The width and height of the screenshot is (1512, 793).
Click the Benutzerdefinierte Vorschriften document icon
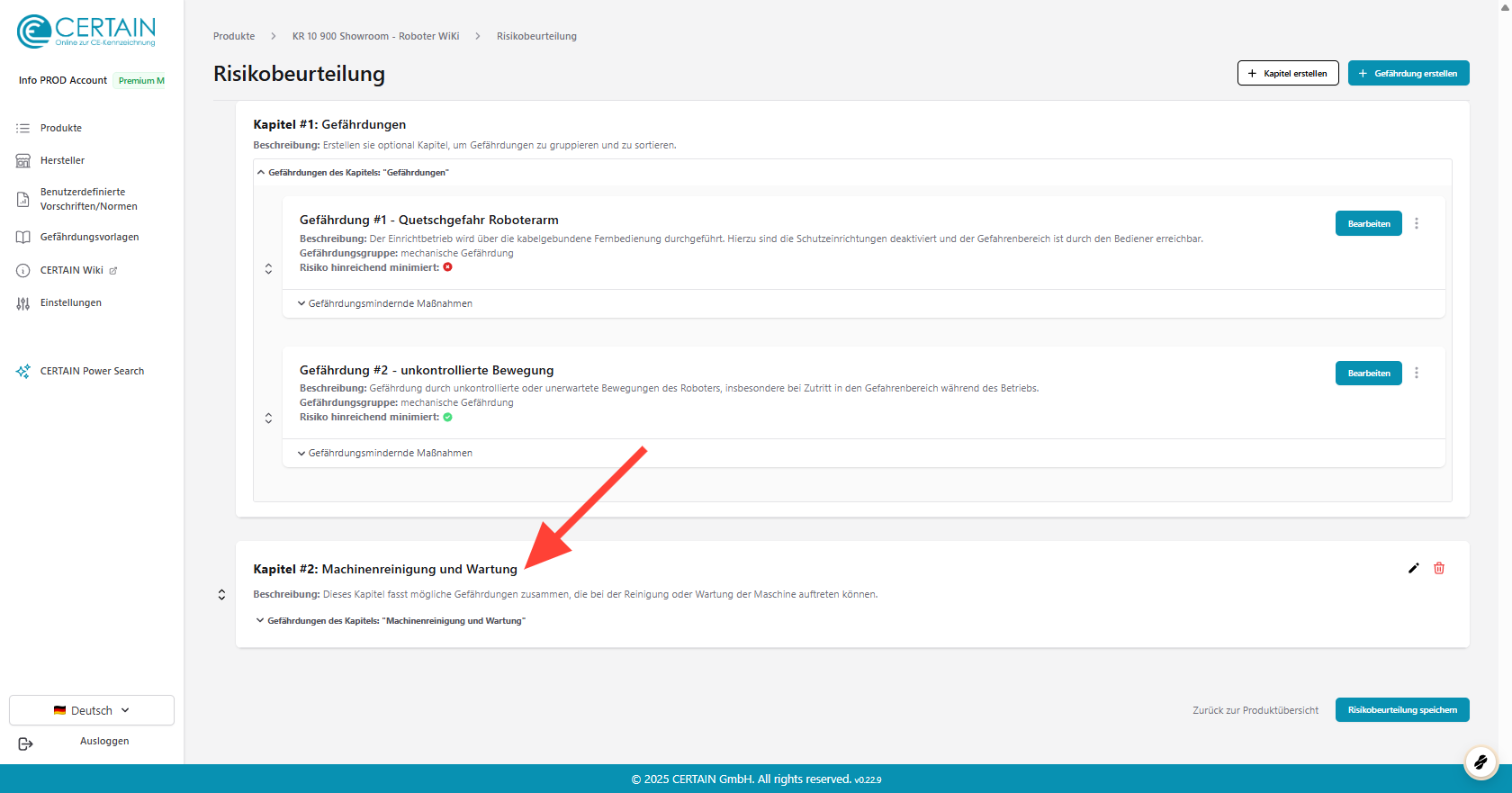(23, 199)
